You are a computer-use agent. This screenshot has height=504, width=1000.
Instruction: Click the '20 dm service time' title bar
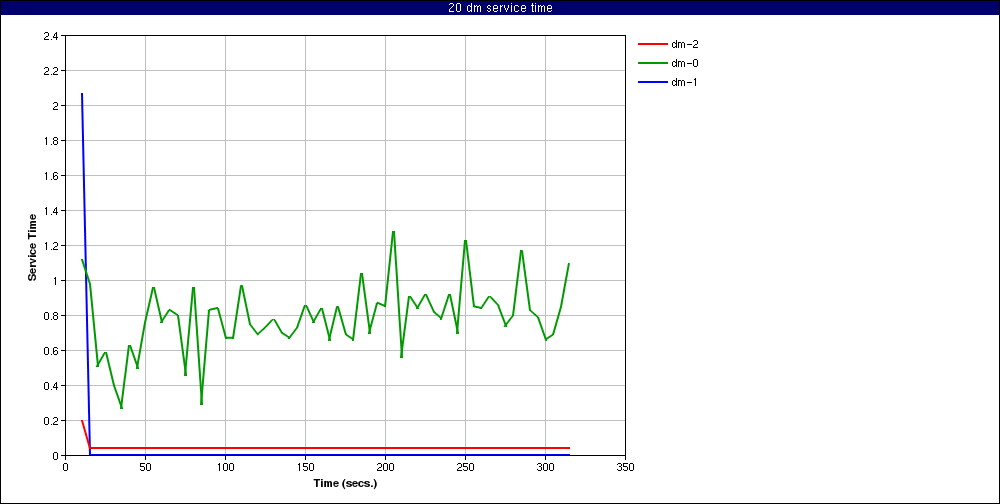click(500, 8)
